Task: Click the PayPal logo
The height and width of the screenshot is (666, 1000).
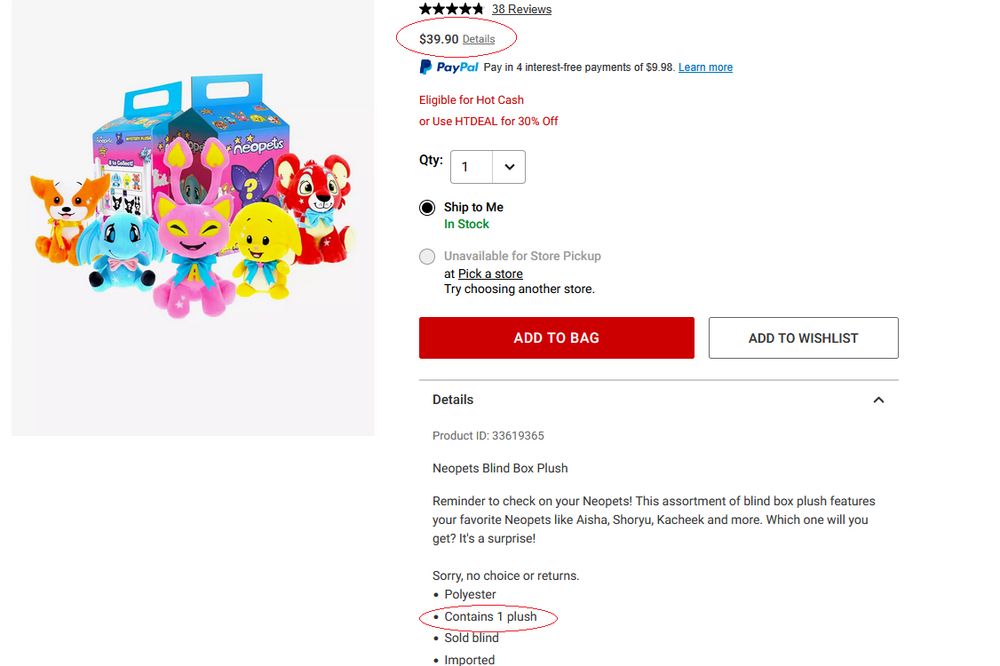Action: 449,67
